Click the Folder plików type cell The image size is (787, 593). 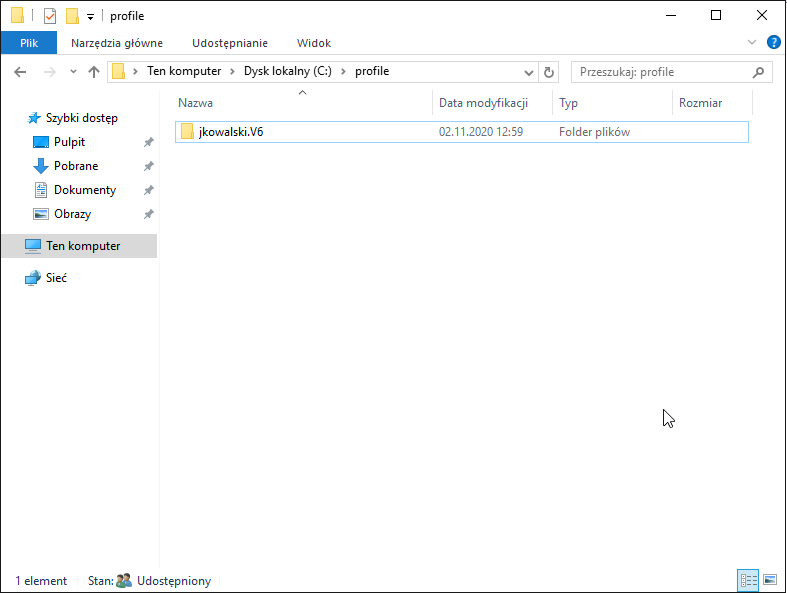click(594, 132)
